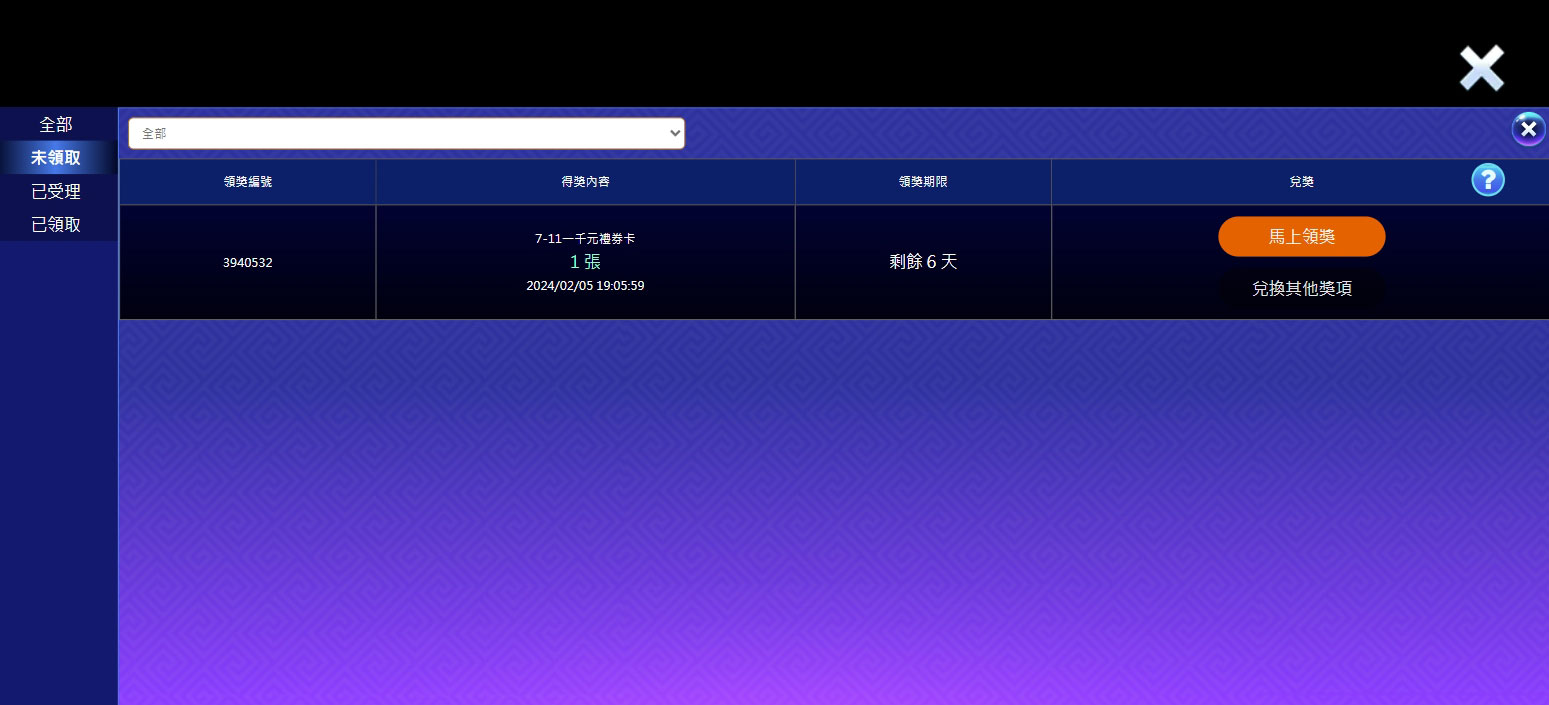Screen dimensions: 1549x705
Task: Click the green 1 張 quantity text
Action: coord(585,262)
